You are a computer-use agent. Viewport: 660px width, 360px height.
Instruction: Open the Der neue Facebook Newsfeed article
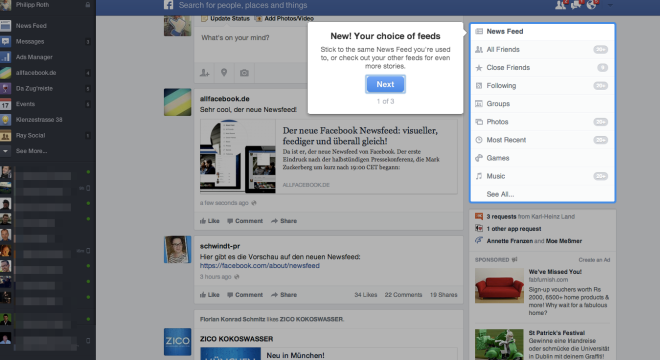click(360, 136)
